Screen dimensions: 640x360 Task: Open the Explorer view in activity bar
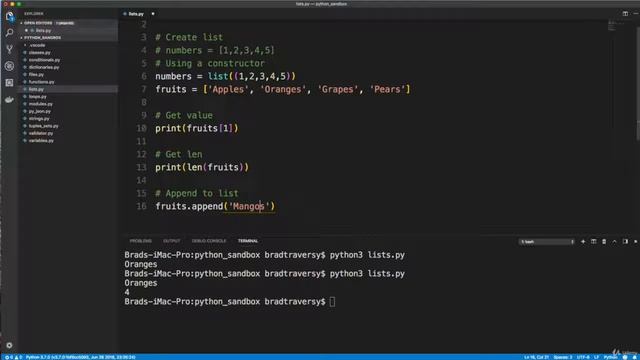click(9, 16)
